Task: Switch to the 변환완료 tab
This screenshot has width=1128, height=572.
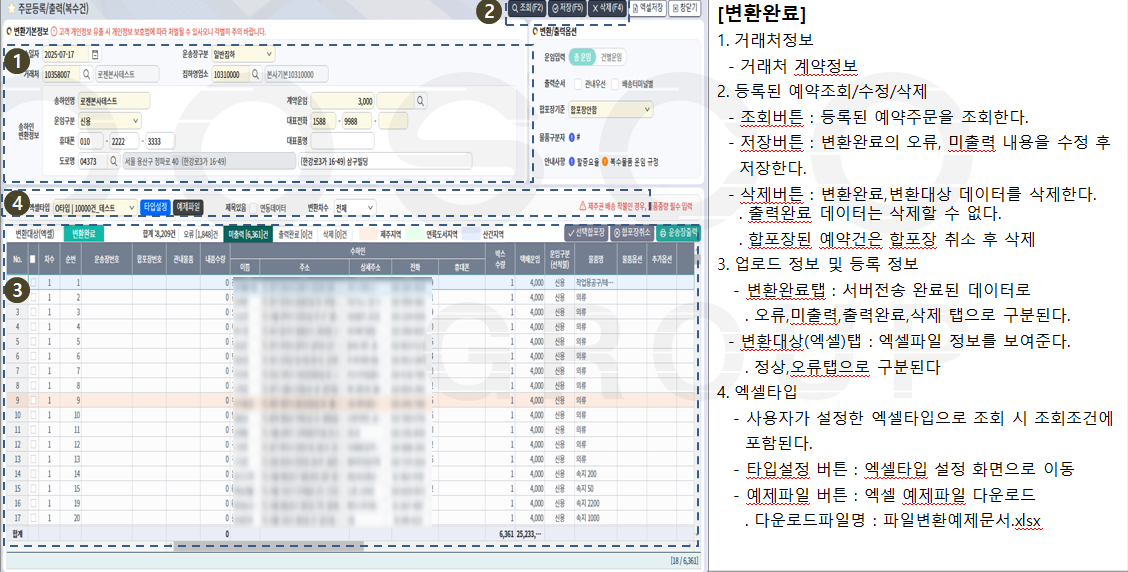Action: [84, 234]
